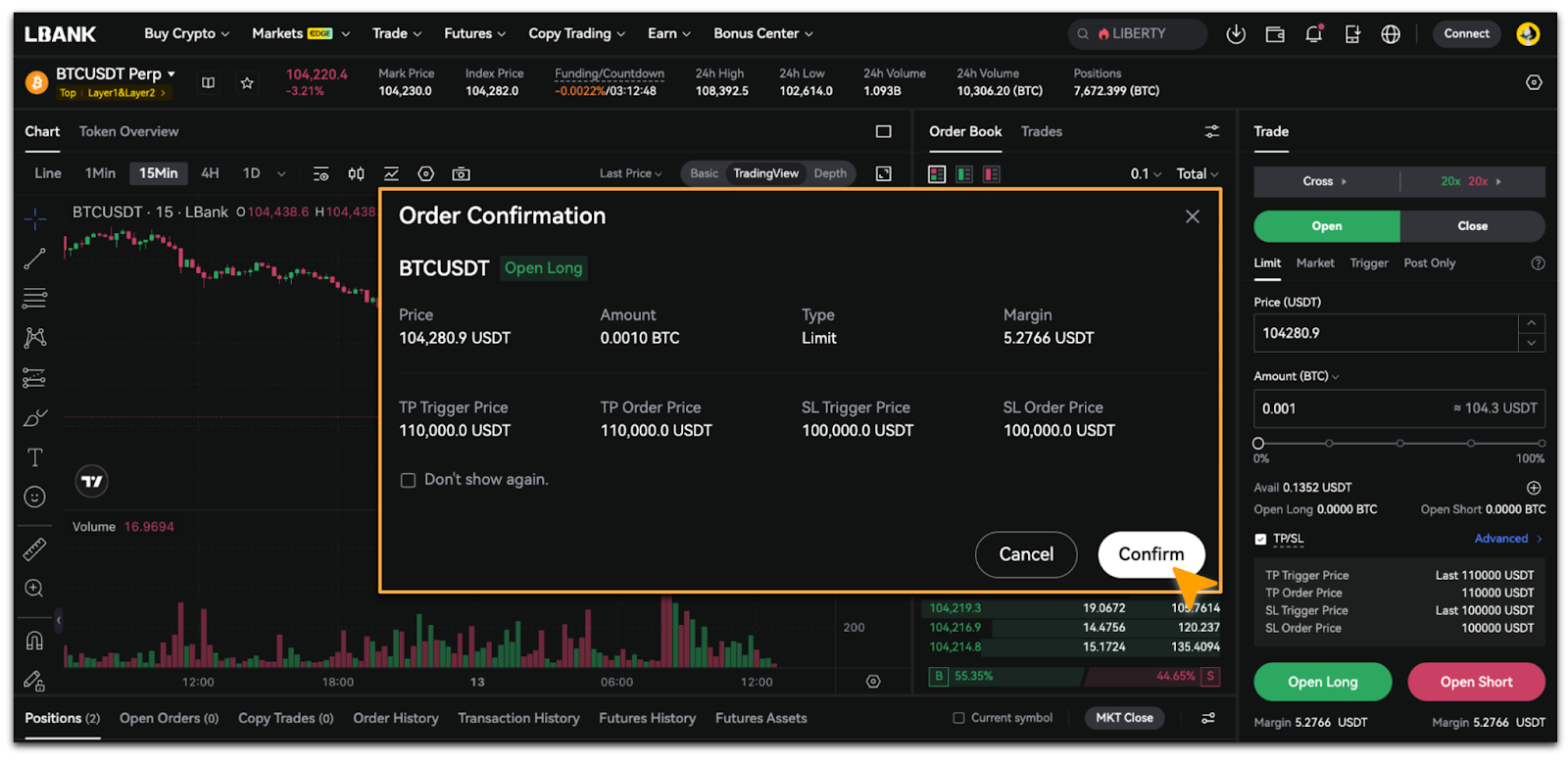
Task: Cancel the order confirmation
Action: pos(1025,554)
